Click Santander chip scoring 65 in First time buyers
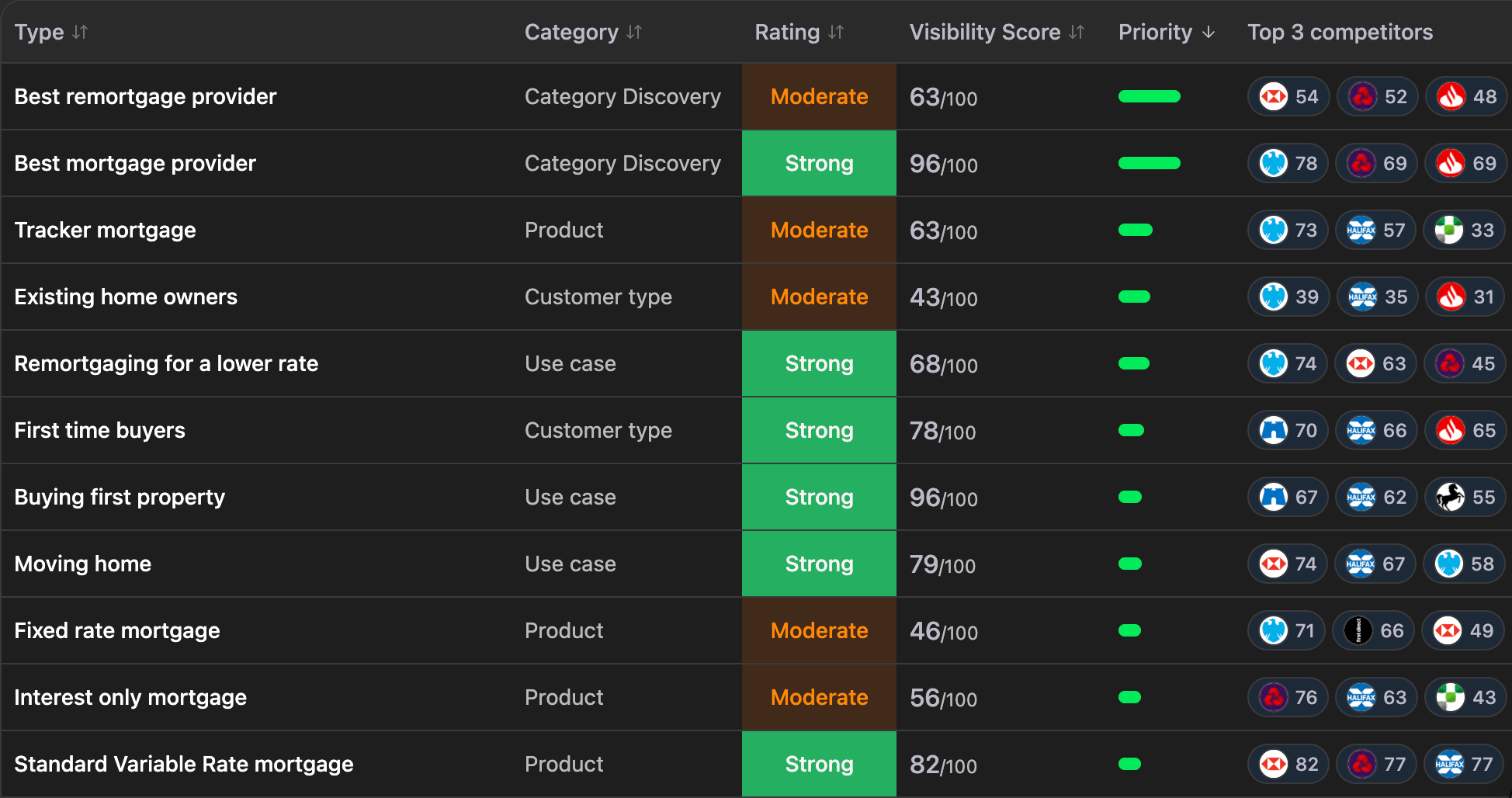The width and height of the screenshot is (1512, 798). click(x=1466, y=431)
